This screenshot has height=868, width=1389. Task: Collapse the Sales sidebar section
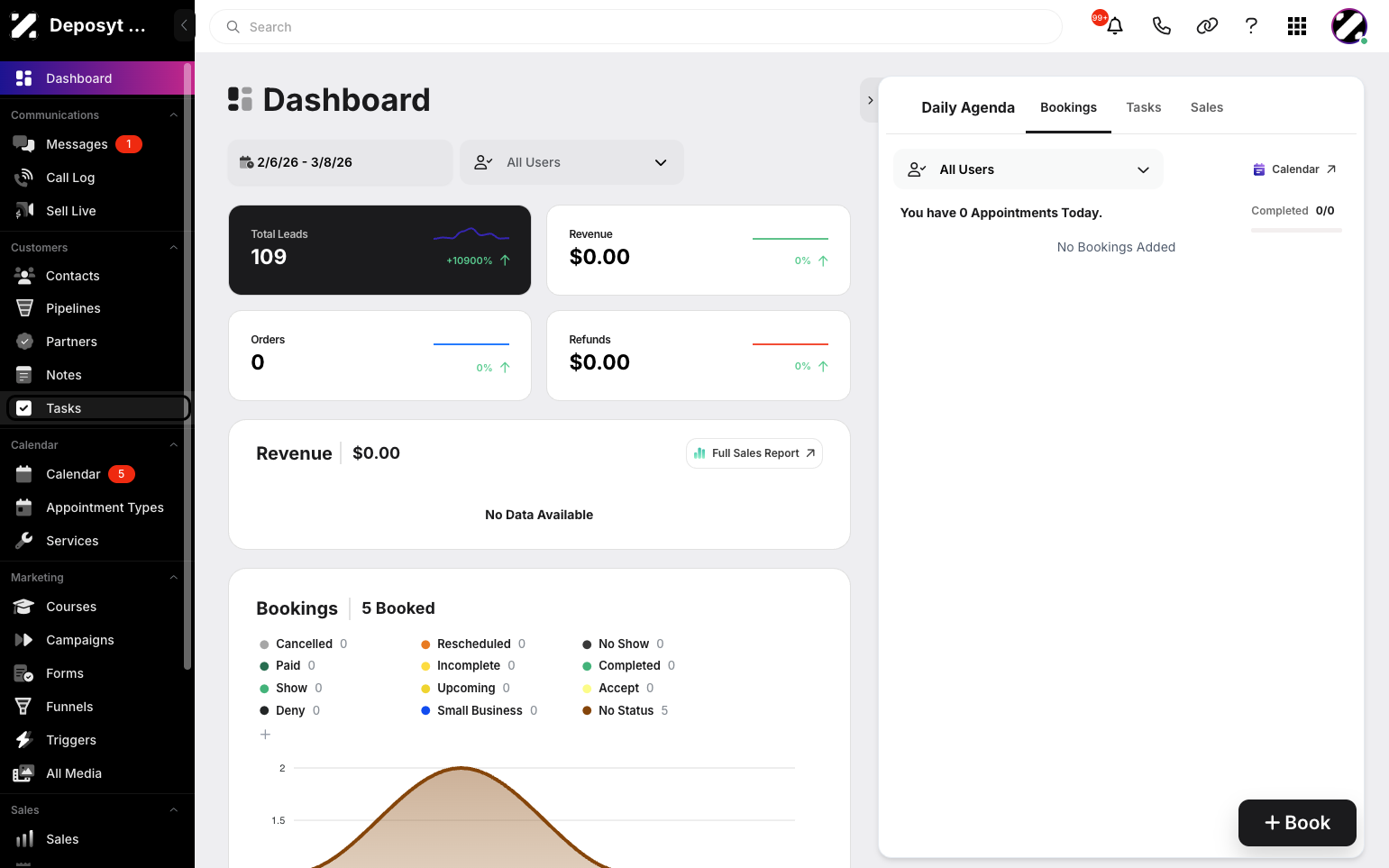click(174, 810)
